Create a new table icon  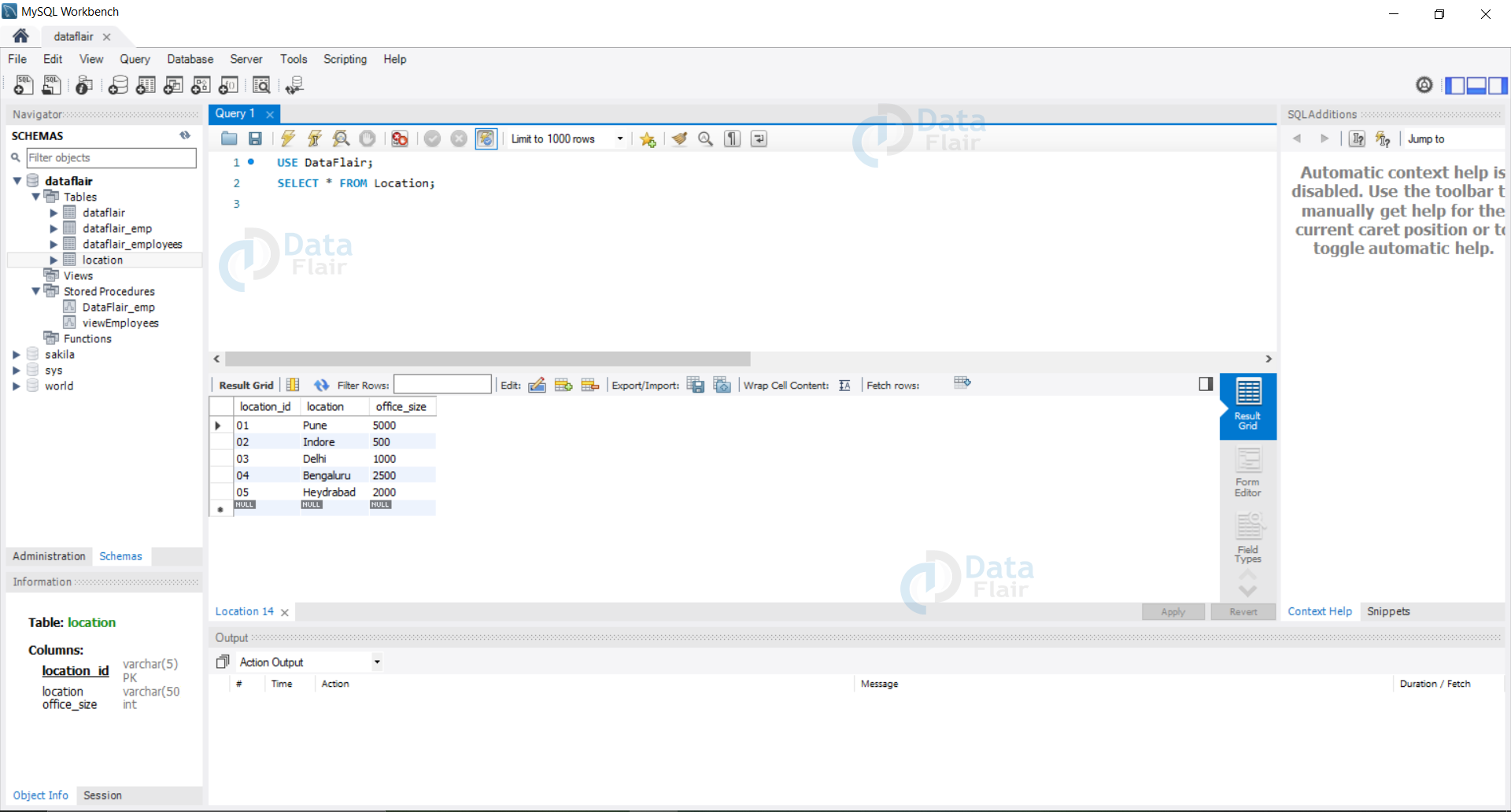coord(146,85)
